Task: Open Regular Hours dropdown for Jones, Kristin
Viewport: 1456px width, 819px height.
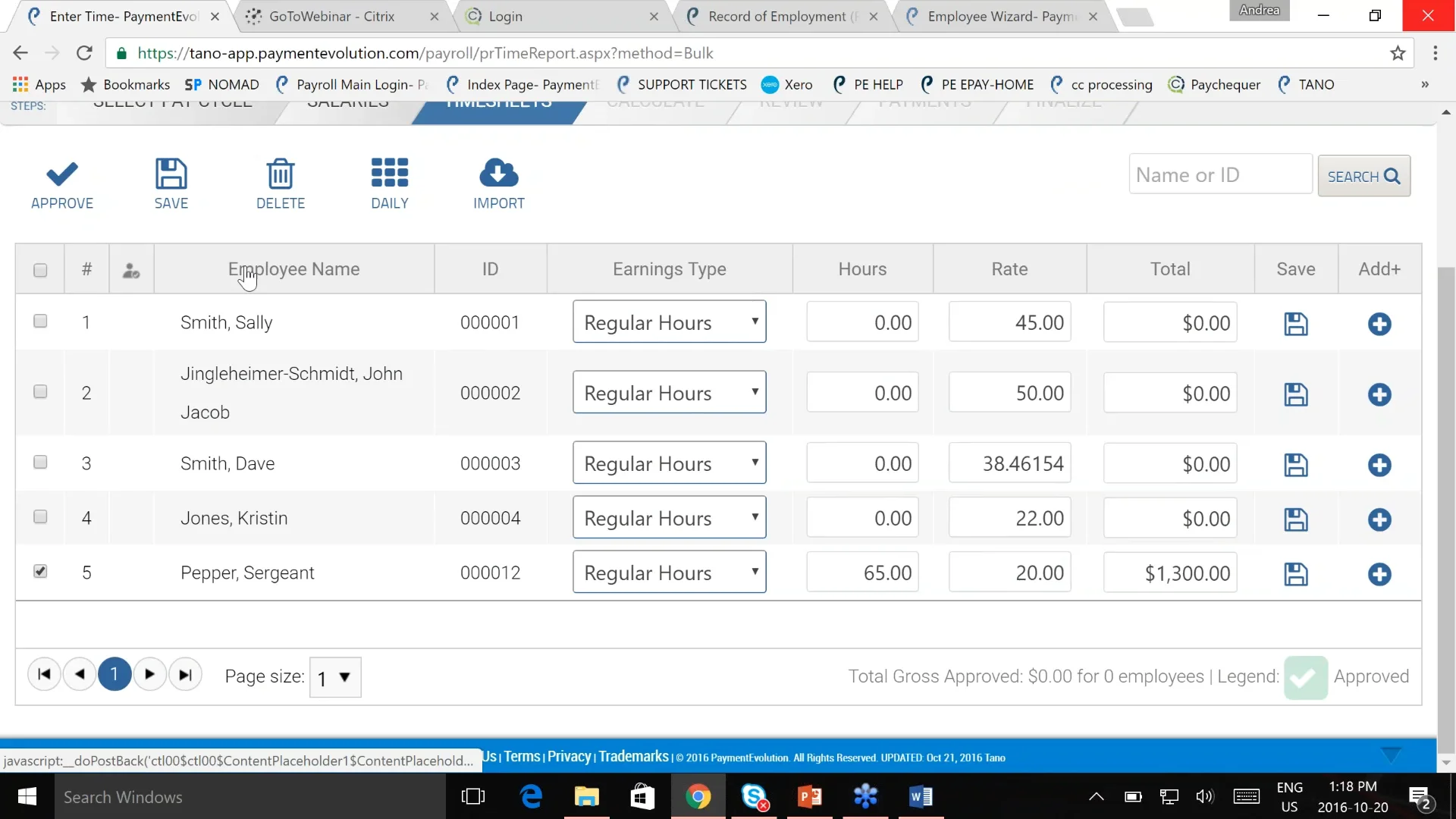Action: 669,517
